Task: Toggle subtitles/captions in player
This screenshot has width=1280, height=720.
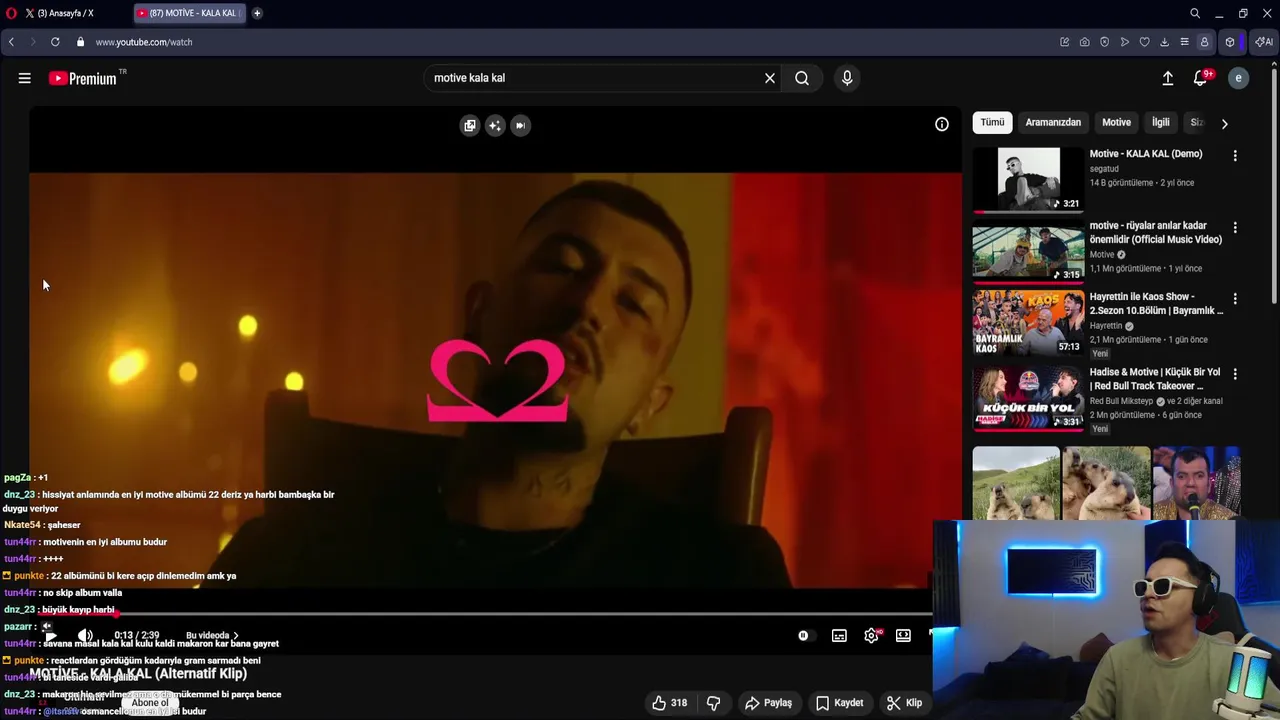Action: point(839,635)
